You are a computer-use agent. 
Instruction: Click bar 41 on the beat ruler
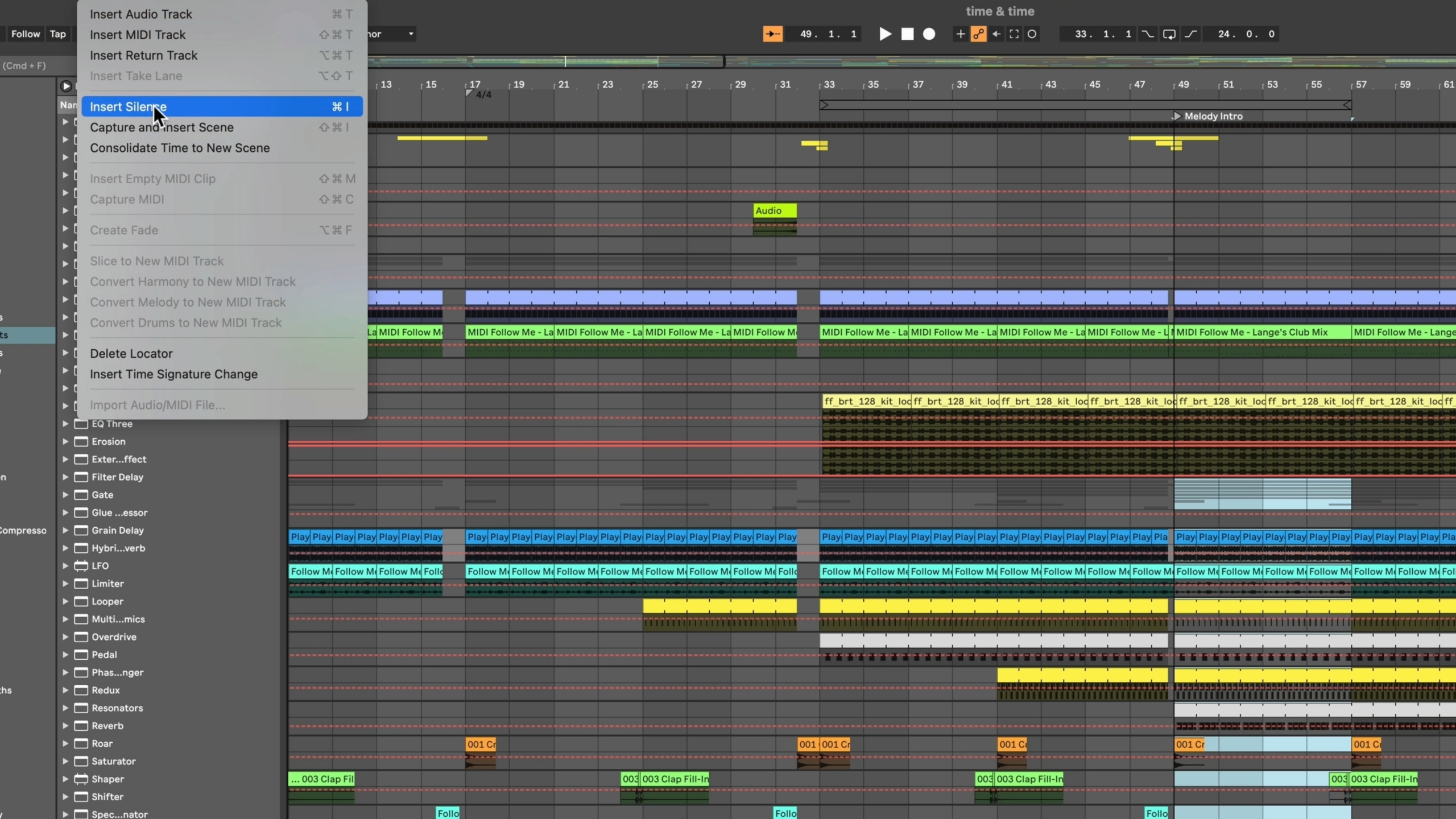(1007, 84)
